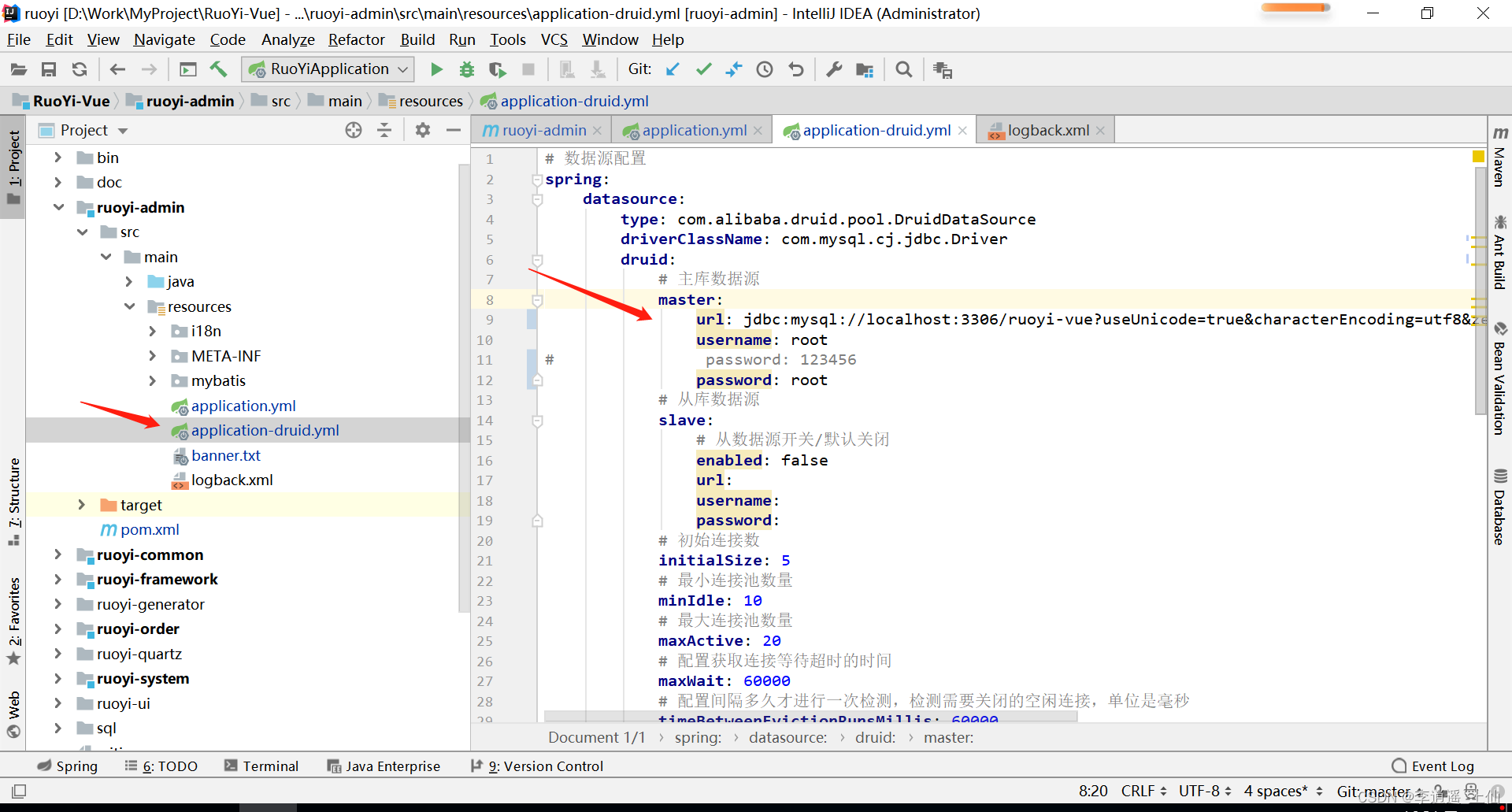Toggle the Terminal tool window
Image resolution: width=1512 pixels, height=812 pixels.
261,766
